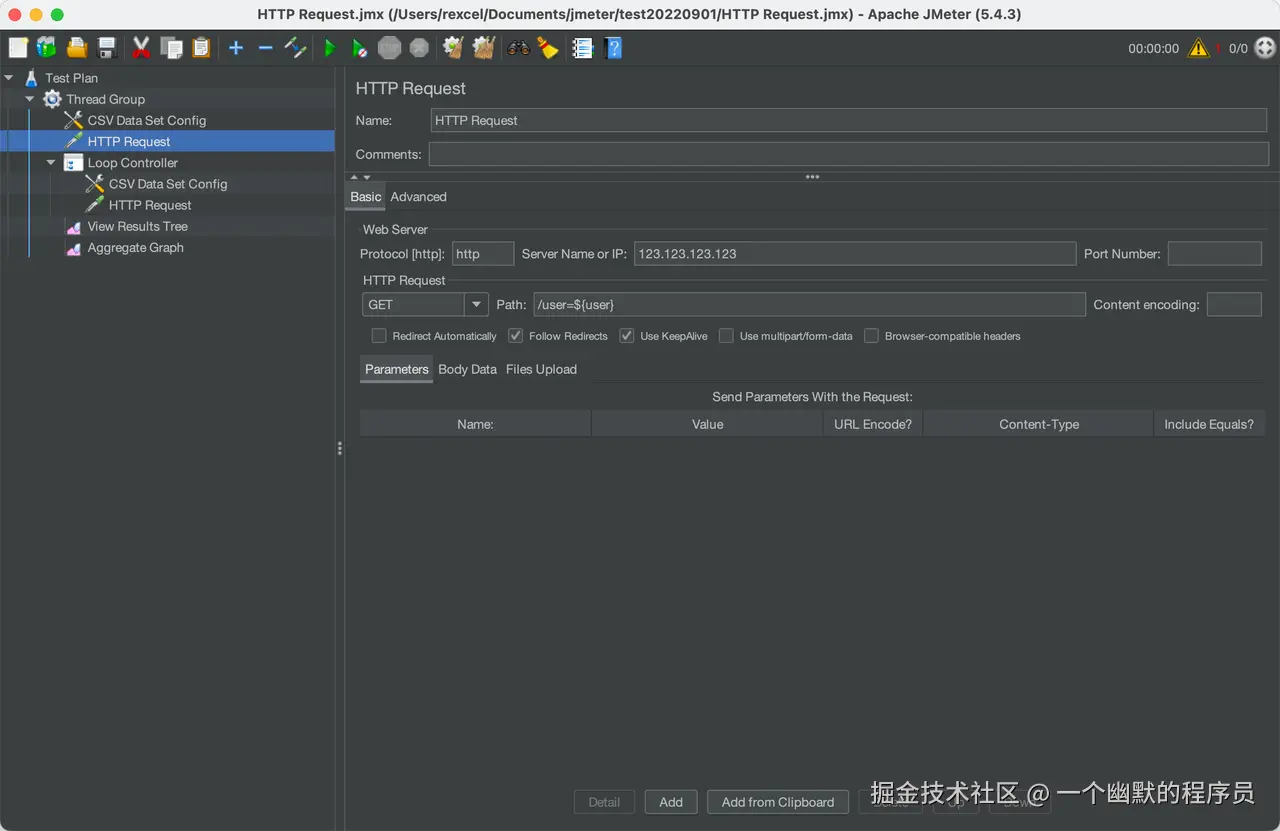Click the Server Name or IP field

[855, 254]
